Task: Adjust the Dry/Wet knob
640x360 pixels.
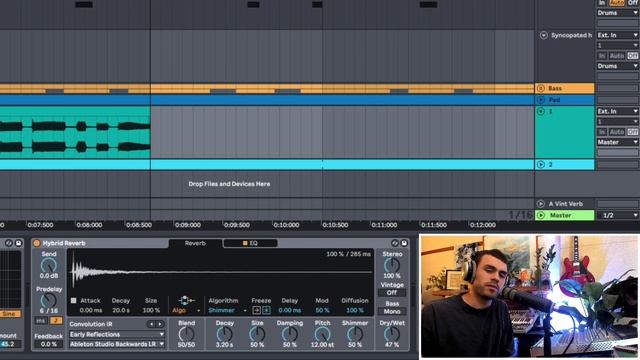Action: pyautogui.click(x=392, y=334)
